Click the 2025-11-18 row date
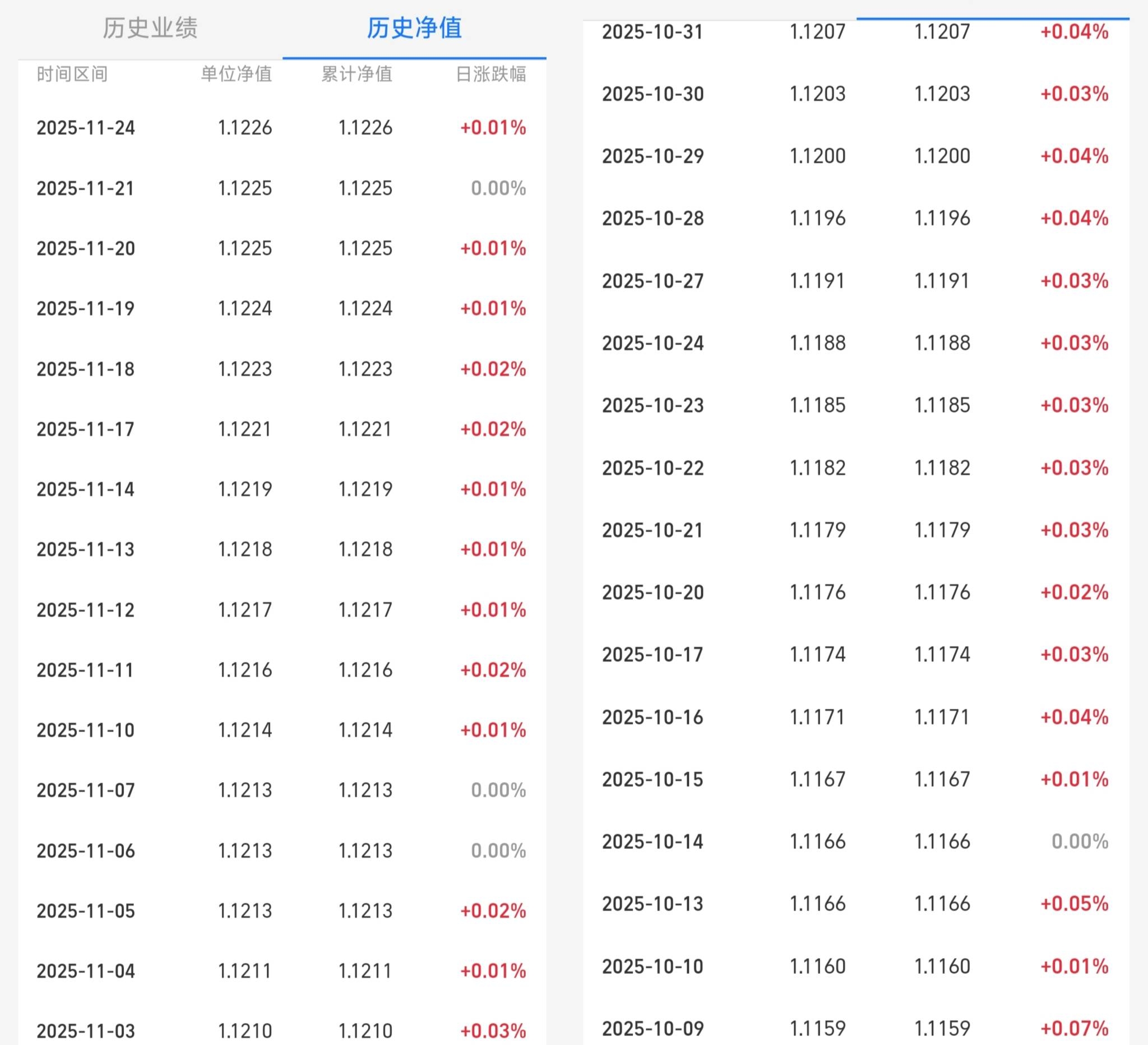This screenshot has width=1148, height=1045. pos(85,369)
